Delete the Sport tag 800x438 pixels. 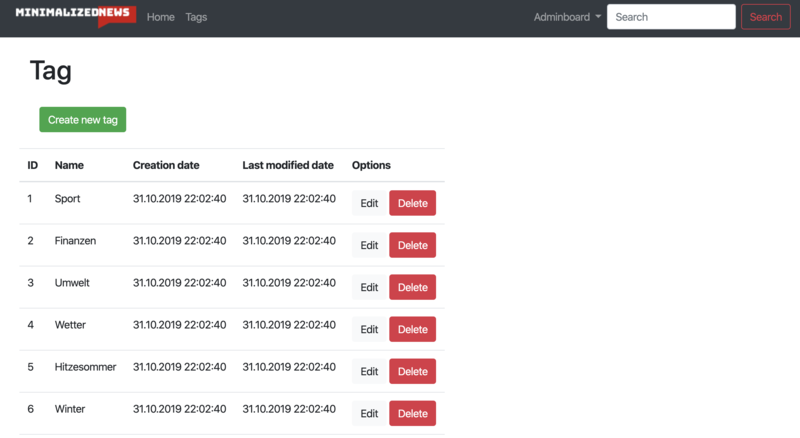click(412, 203)
